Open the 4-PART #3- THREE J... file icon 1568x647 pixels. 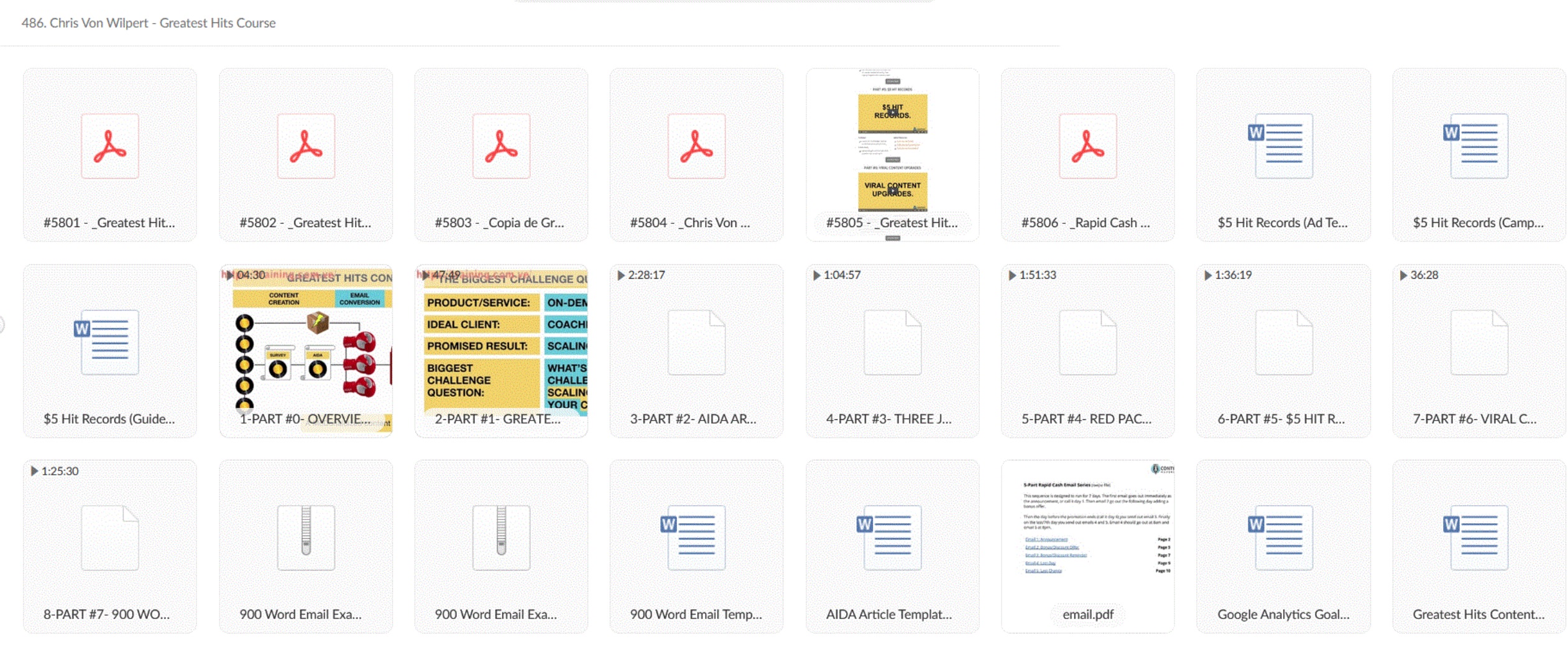[892, 342]
